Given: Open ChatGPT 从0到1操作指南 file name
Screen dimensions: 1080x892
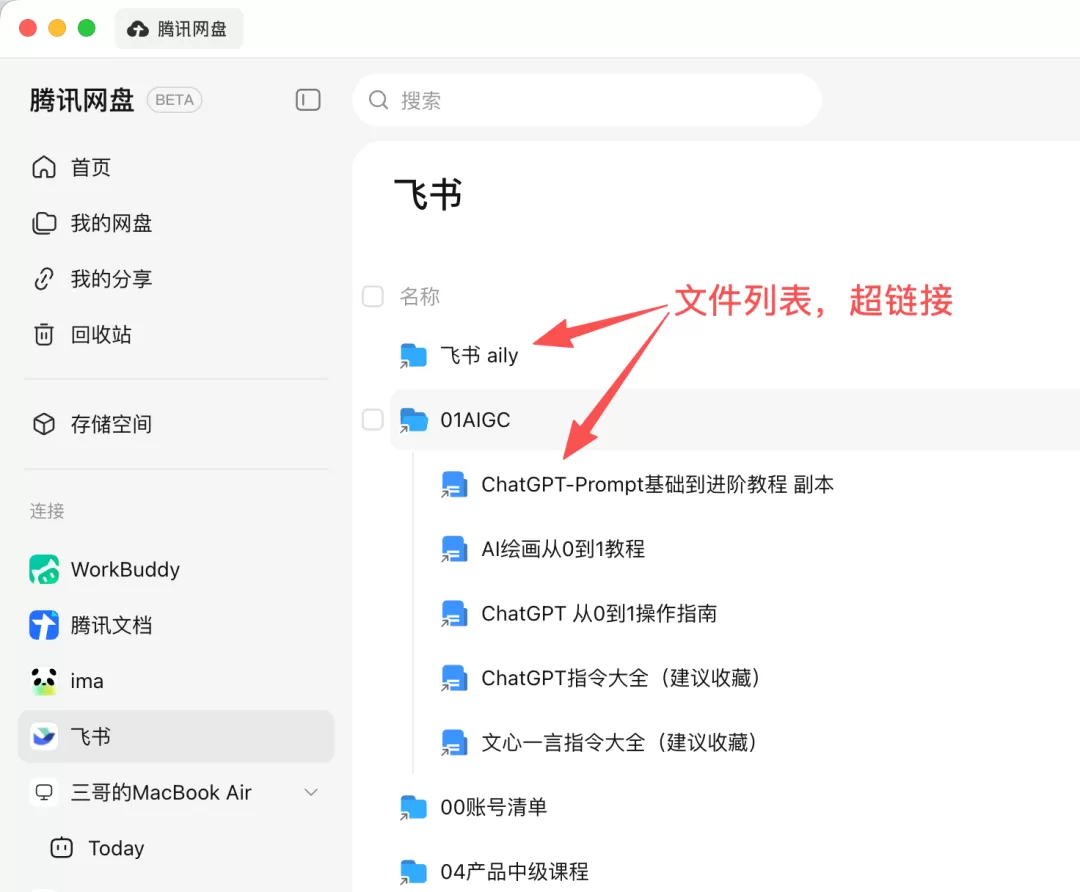Looking at the screenshot, I should point(599,613).
